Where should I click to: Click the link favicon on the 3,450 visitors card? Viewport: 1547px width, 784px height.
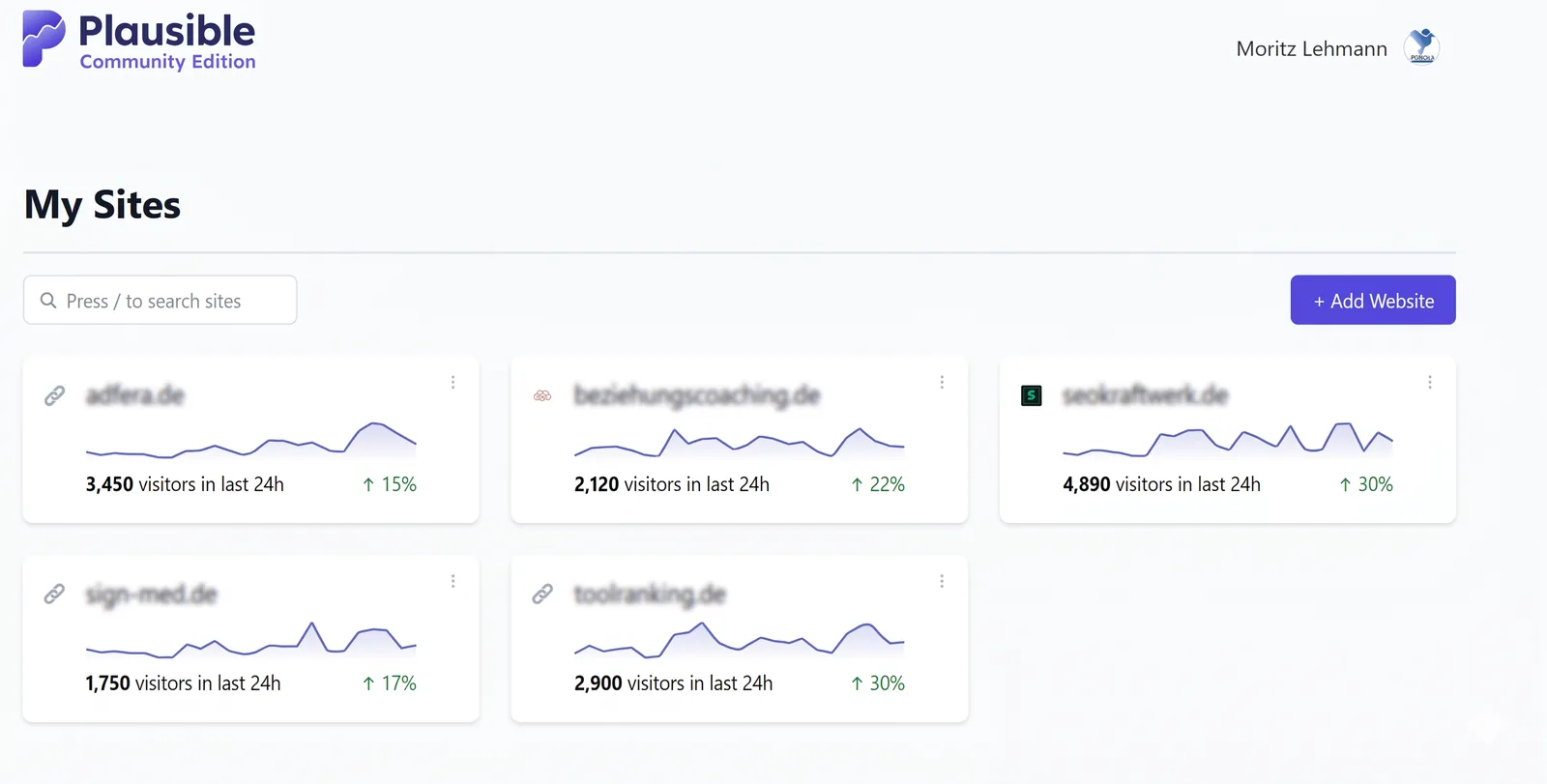(x=55, y=395)
